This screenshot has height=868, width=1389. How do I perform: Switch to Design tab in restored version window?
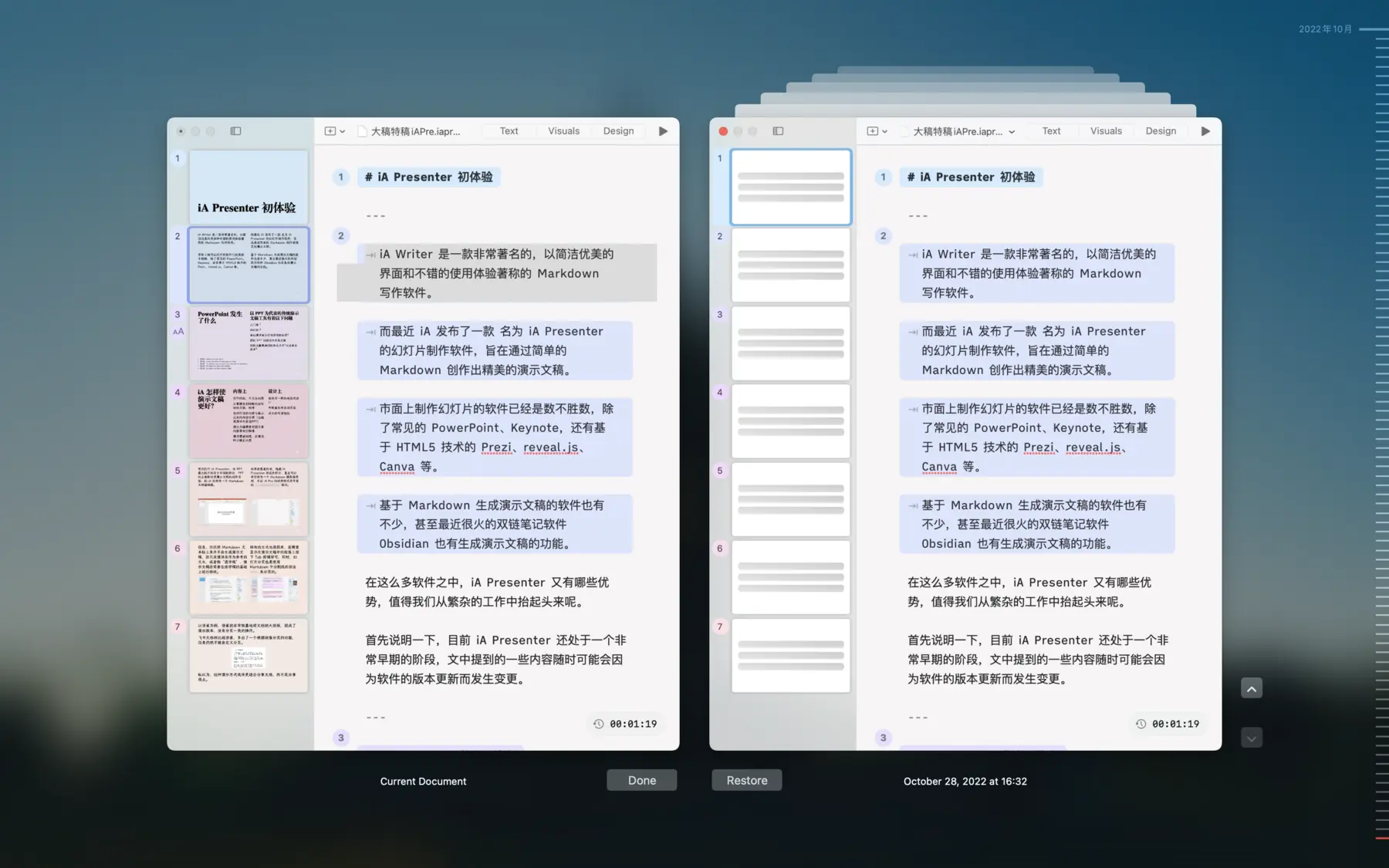1161,131
